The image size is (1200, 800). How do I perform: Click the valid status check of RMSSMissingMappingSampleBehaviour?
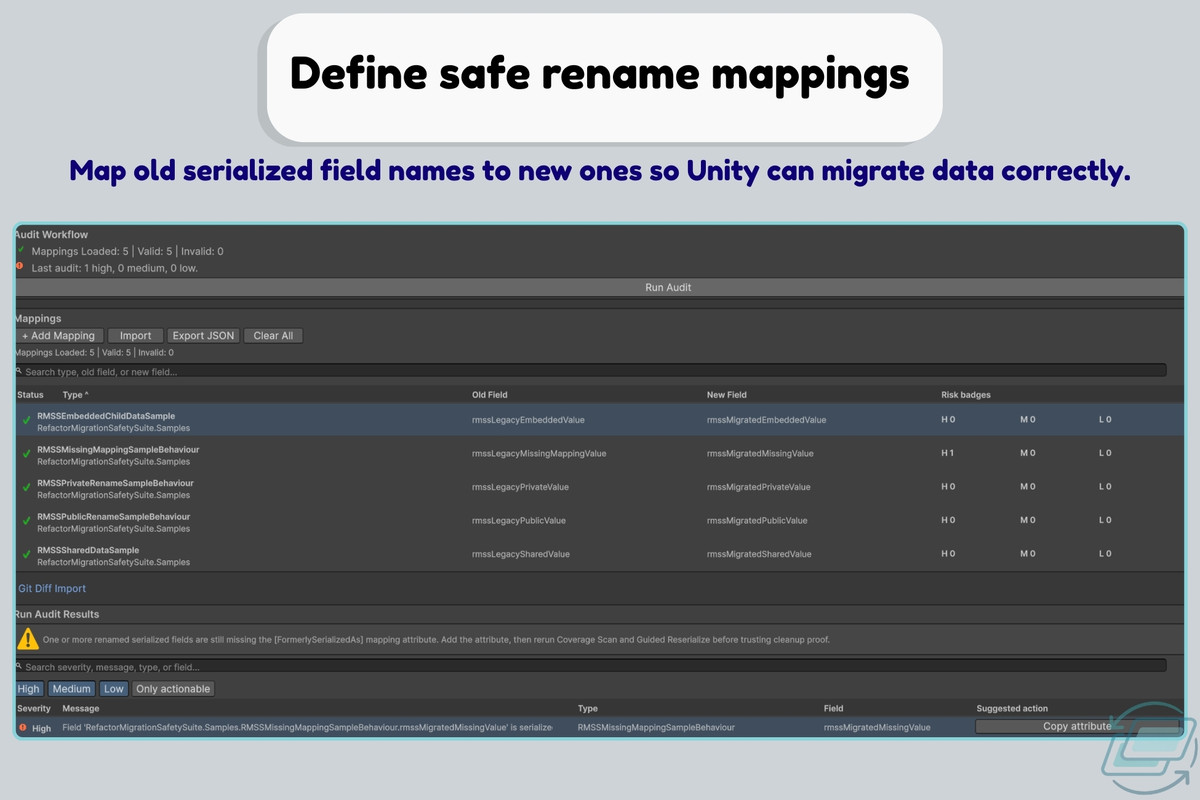pyautogui.click(x=26, y=455)
